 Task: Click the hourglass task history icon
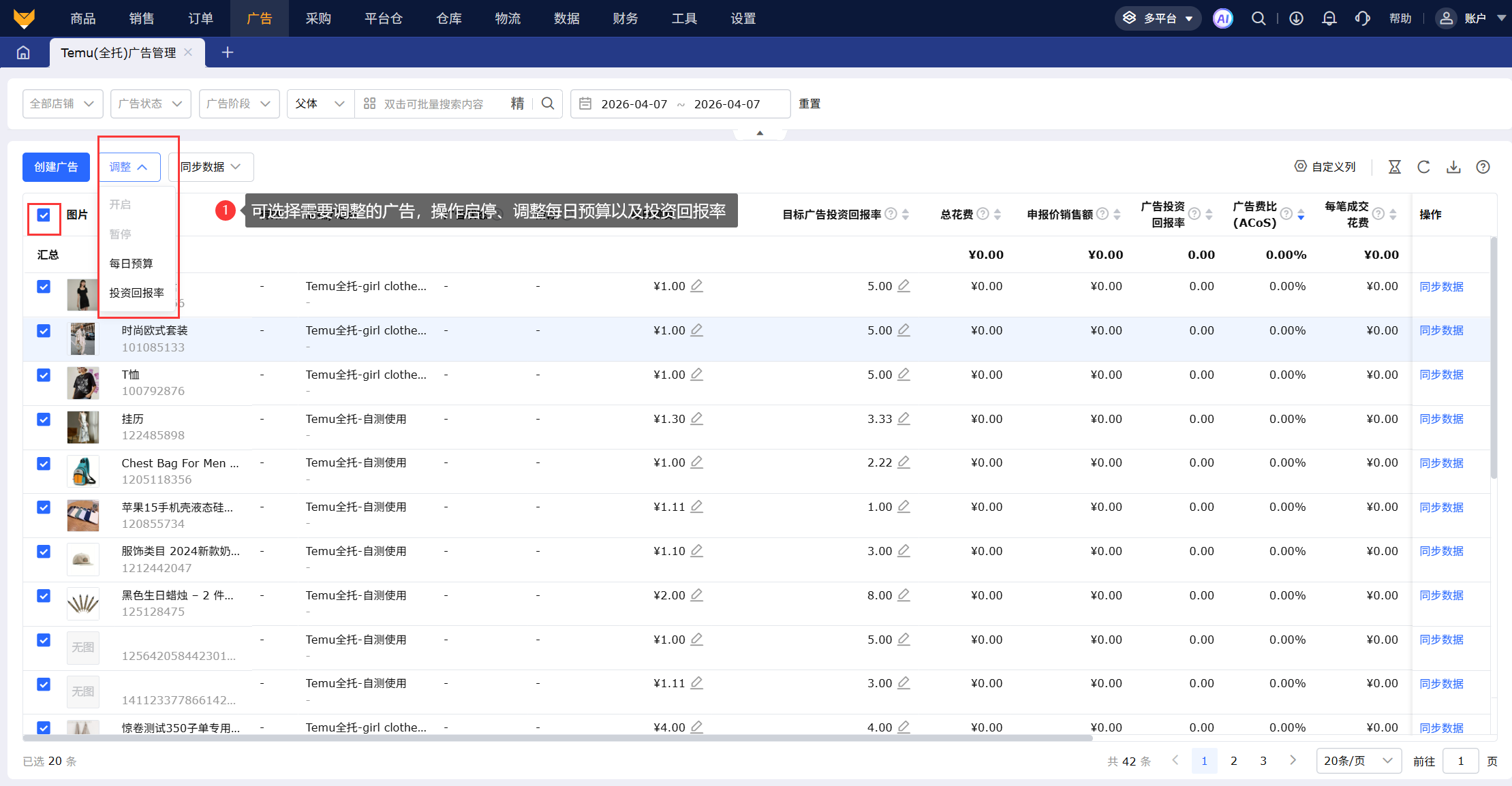(x=1394, y=167)
